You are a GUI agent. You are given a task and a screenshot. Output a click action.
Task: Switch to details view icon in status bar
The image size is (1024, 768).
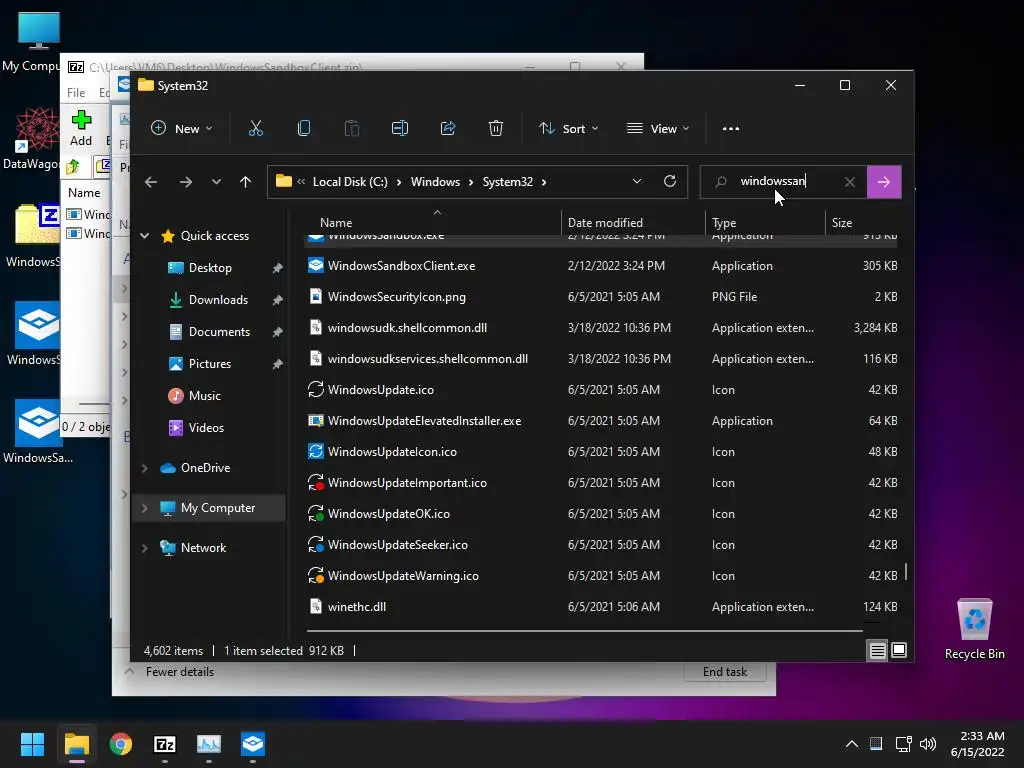point(877,650)
